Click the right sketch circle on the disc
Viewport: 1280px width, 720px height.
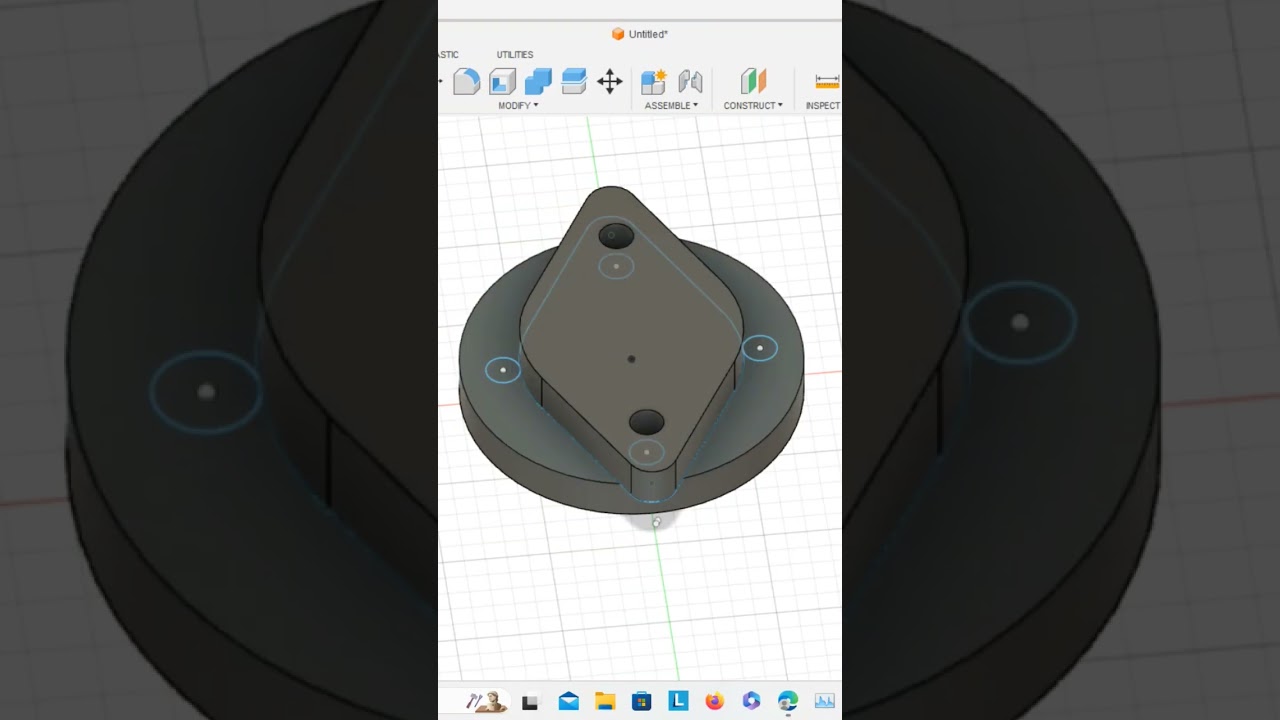click(760, 348)
